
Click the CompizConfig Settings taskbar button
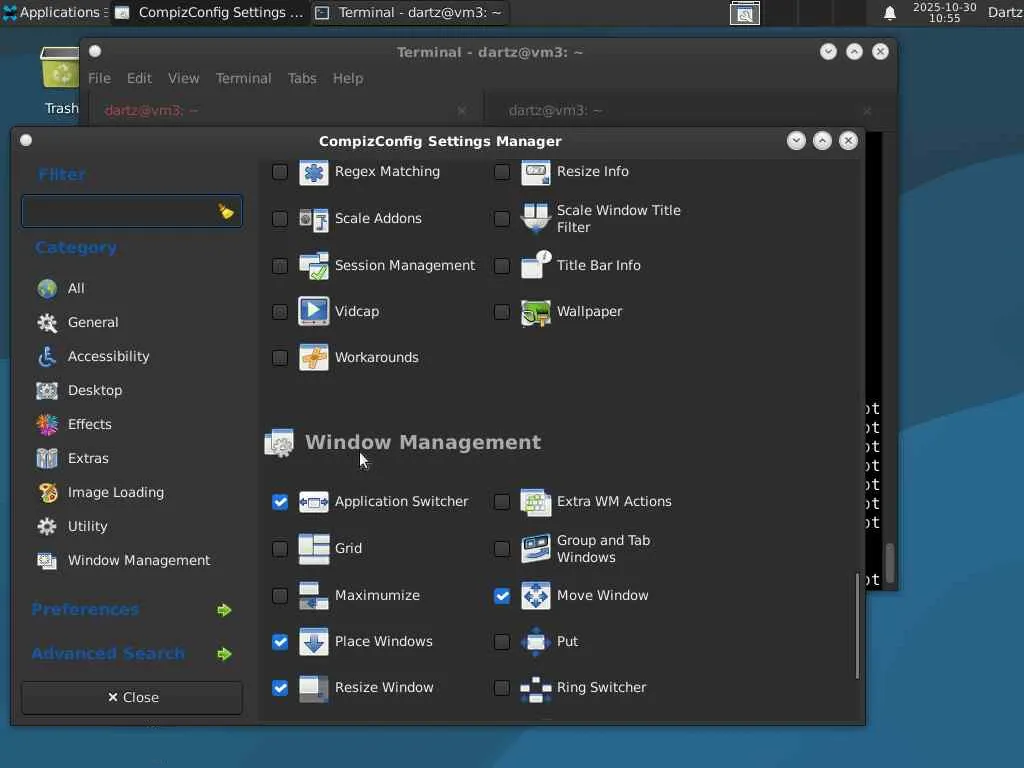(209, 12)
